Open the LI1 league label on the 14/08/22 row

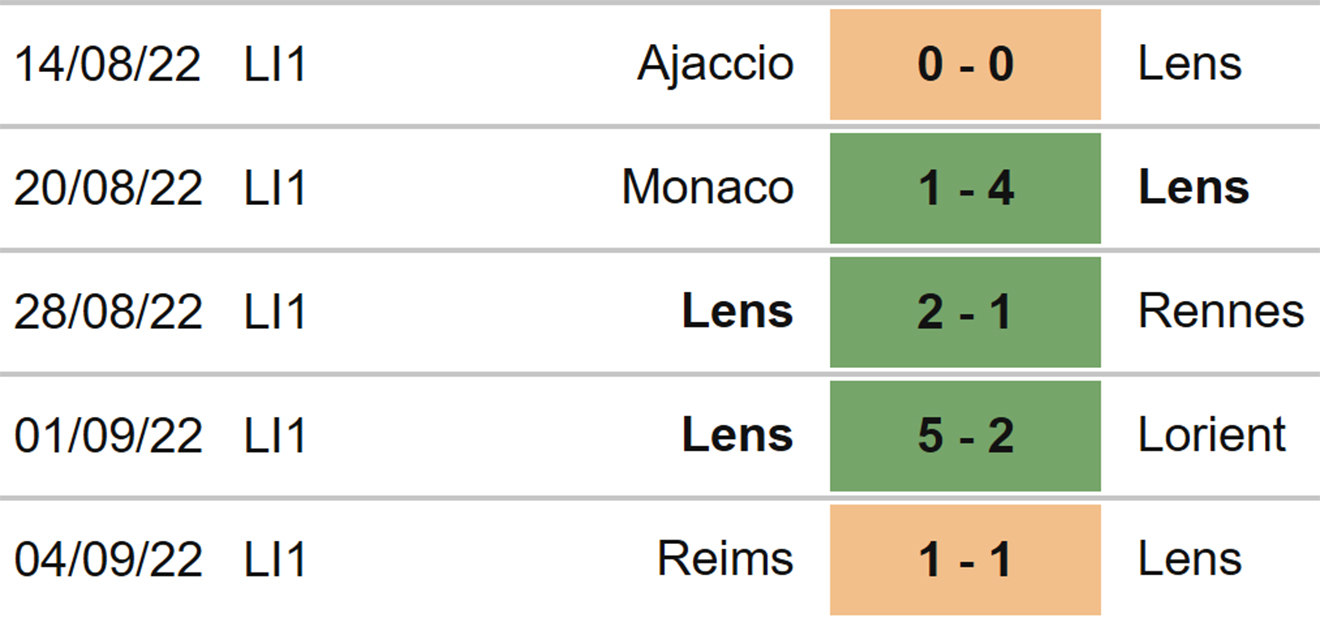pos(275,65)
